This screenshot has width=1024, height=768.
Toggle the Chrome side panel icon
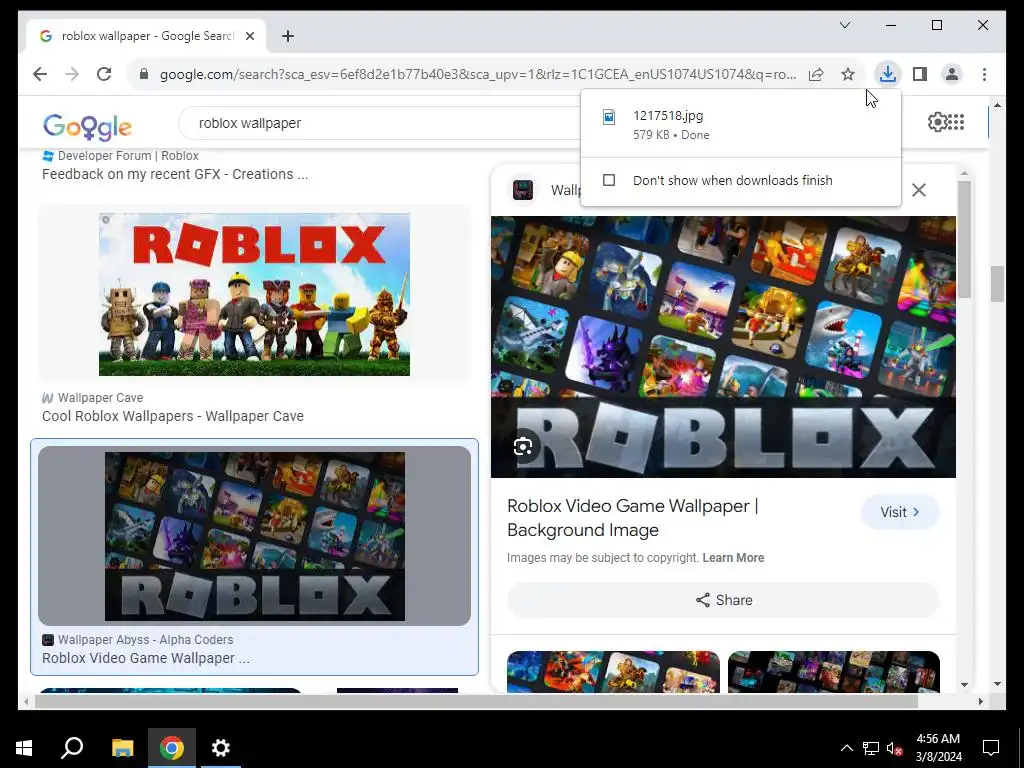coord(920,74)
